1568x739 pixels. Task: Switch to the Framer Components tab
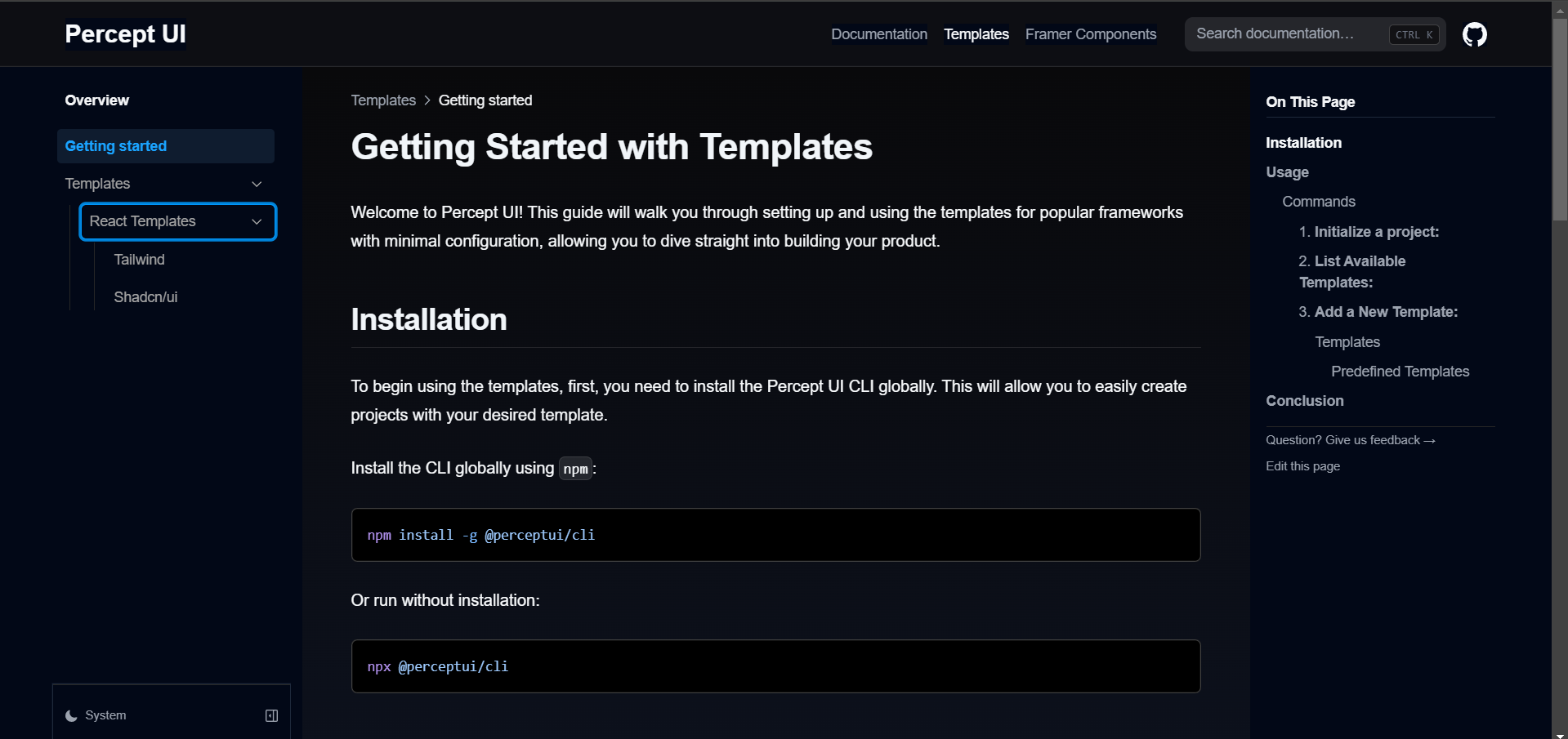[1090, 33]
